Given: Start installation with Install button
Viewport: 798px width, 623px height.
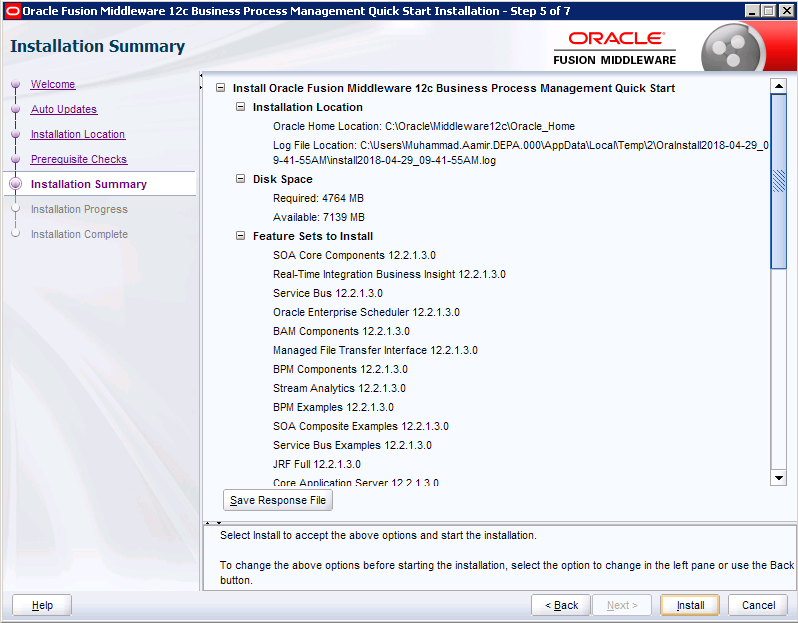Looking at the screenshot, I should (x=690, y=605).
